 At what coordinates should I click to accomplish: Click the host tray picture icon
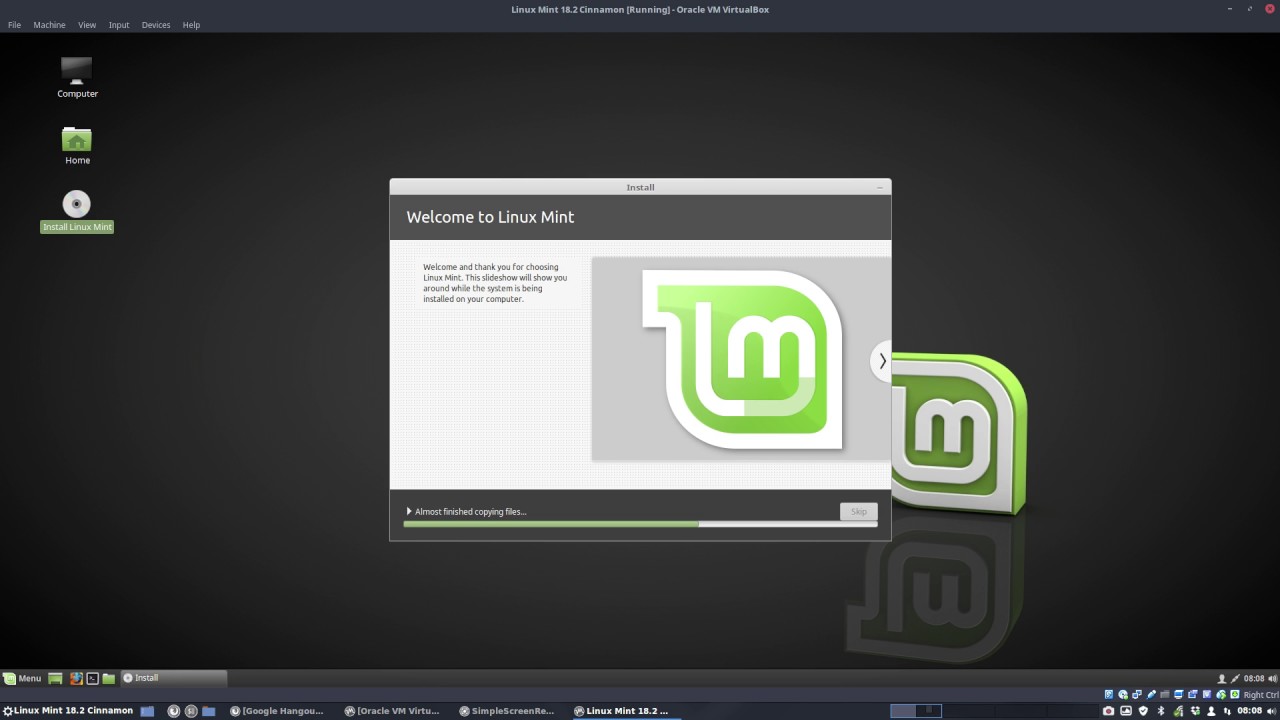tap(1126, 711)
